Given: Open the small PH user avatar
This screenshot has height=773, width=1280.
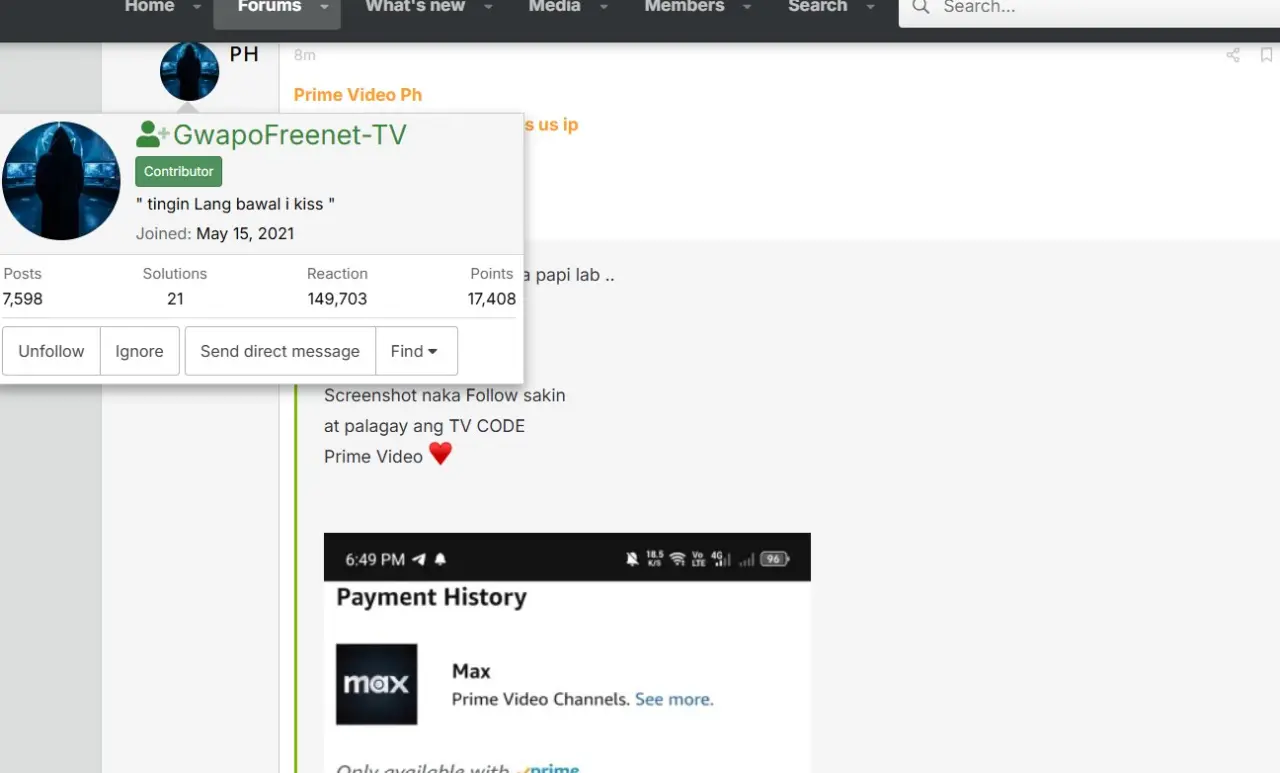Looking at the screenshot, I should (x=189, y=71).
